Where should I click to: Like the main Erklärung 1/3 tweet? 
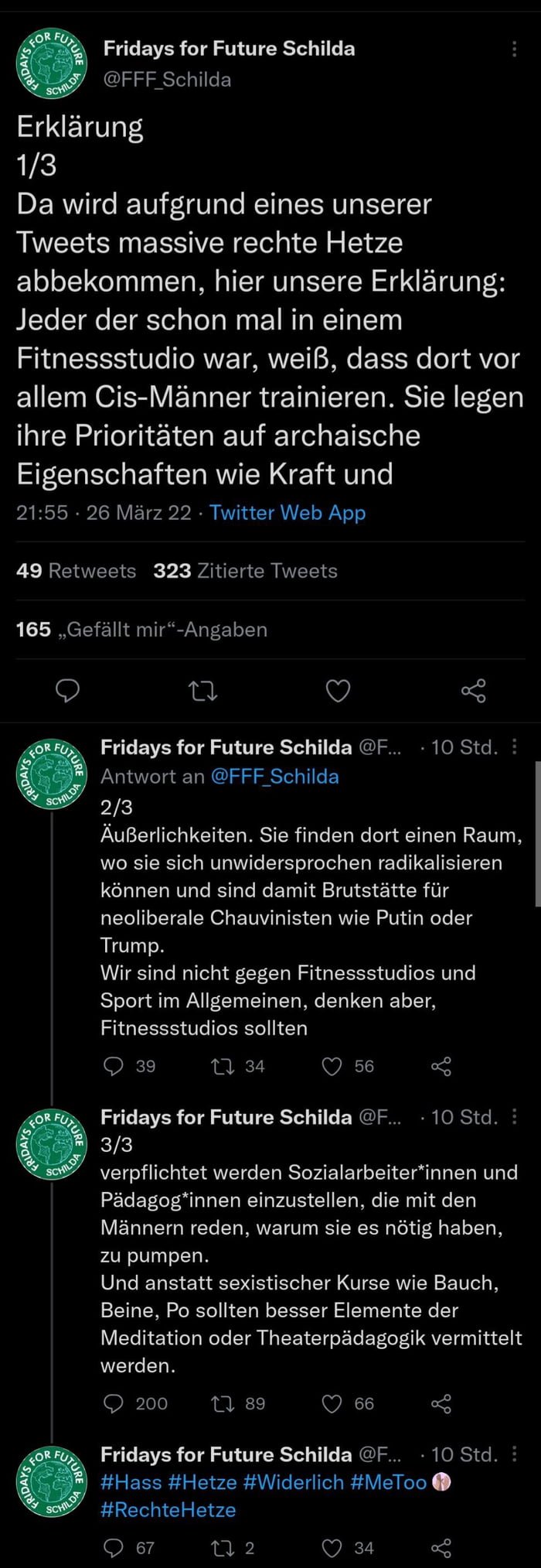click(338, 690)
